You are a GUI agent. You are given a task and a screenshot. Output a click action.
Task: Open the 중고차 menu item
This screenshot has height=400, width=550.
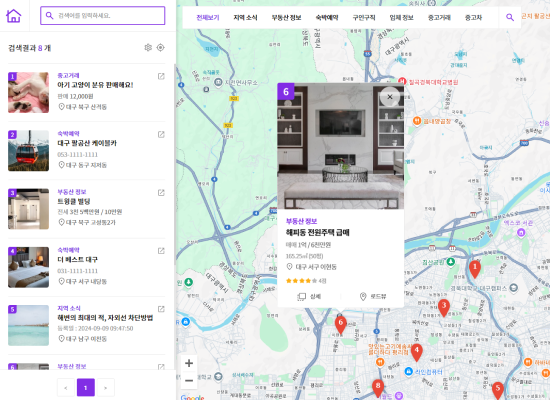(473, 18)
